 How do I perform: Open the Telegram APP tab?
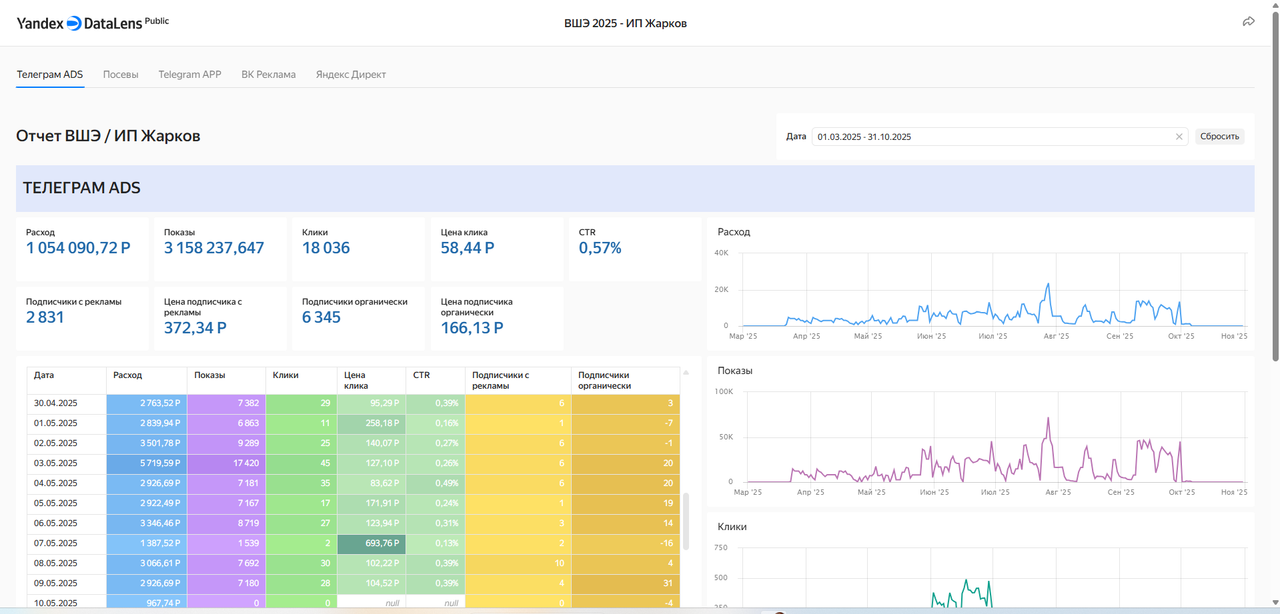click(x=190, y=75)
